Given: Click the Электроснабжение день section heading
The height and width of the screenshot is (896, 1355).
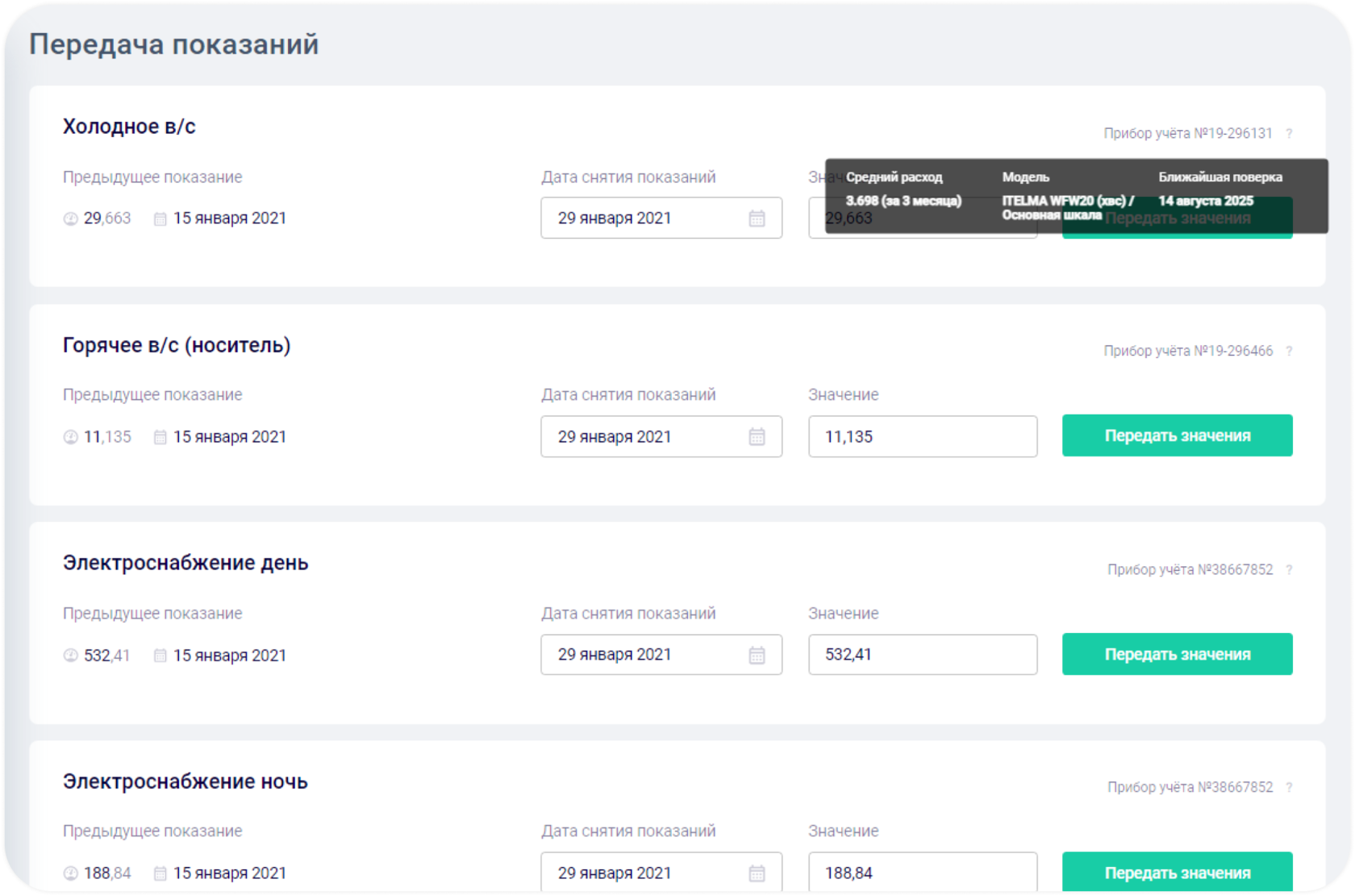Looking at the screenshot, I should pos(186,563).
